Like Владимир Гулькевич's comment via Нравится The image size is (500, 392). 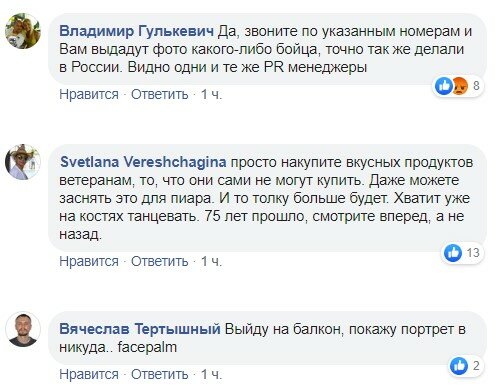89,95
